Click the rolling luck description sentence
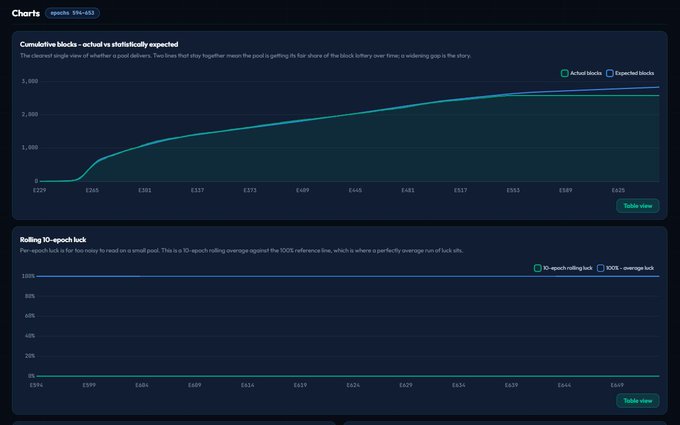This screenshot has width=680, height=425. pyautogui.click(x=241, y=251)
